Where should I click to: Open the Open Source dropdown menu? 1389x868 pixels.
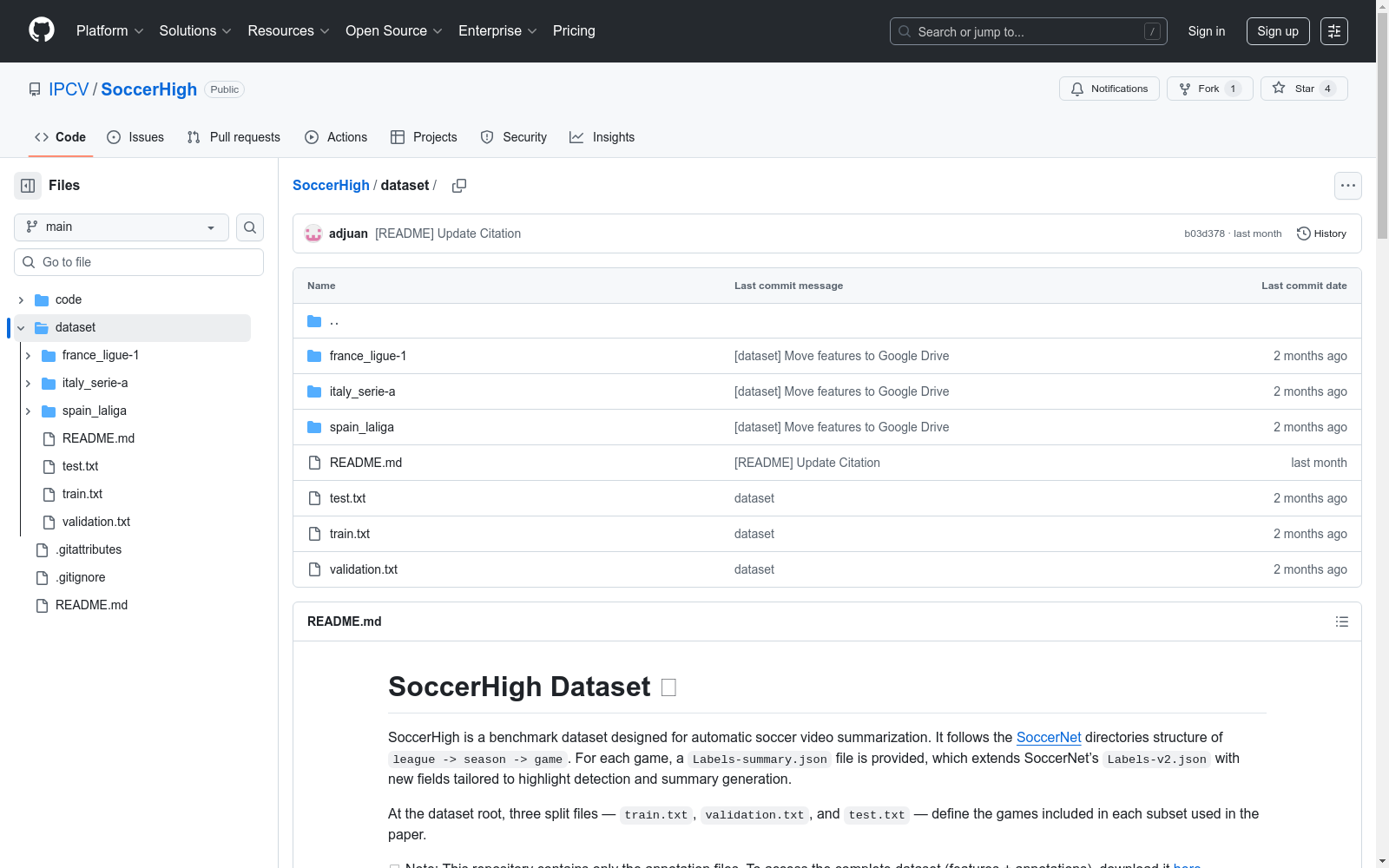pyautogui.click(x=394, y=31)
